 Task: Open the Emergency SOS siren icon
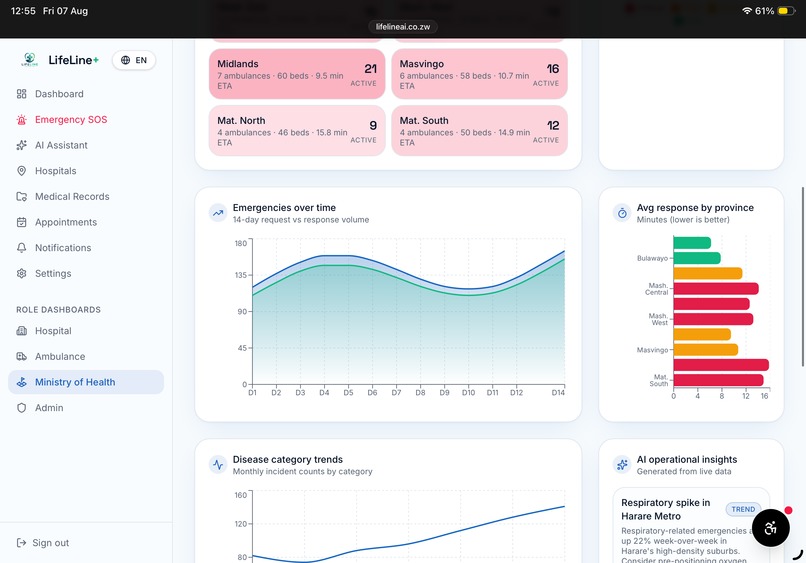(22, 119)
